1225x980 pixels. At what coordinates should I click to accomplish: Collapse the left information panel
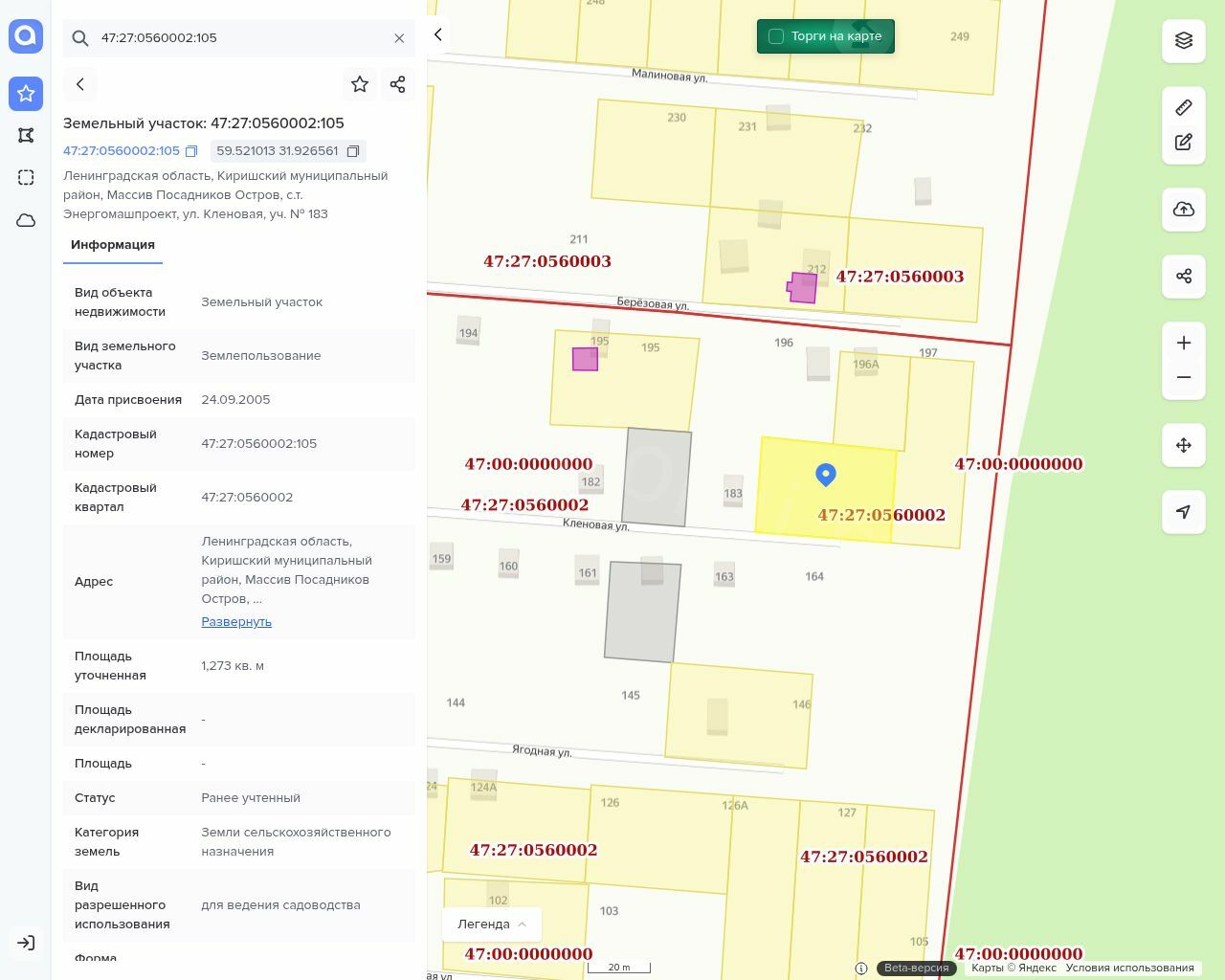[x=438, y=34]
